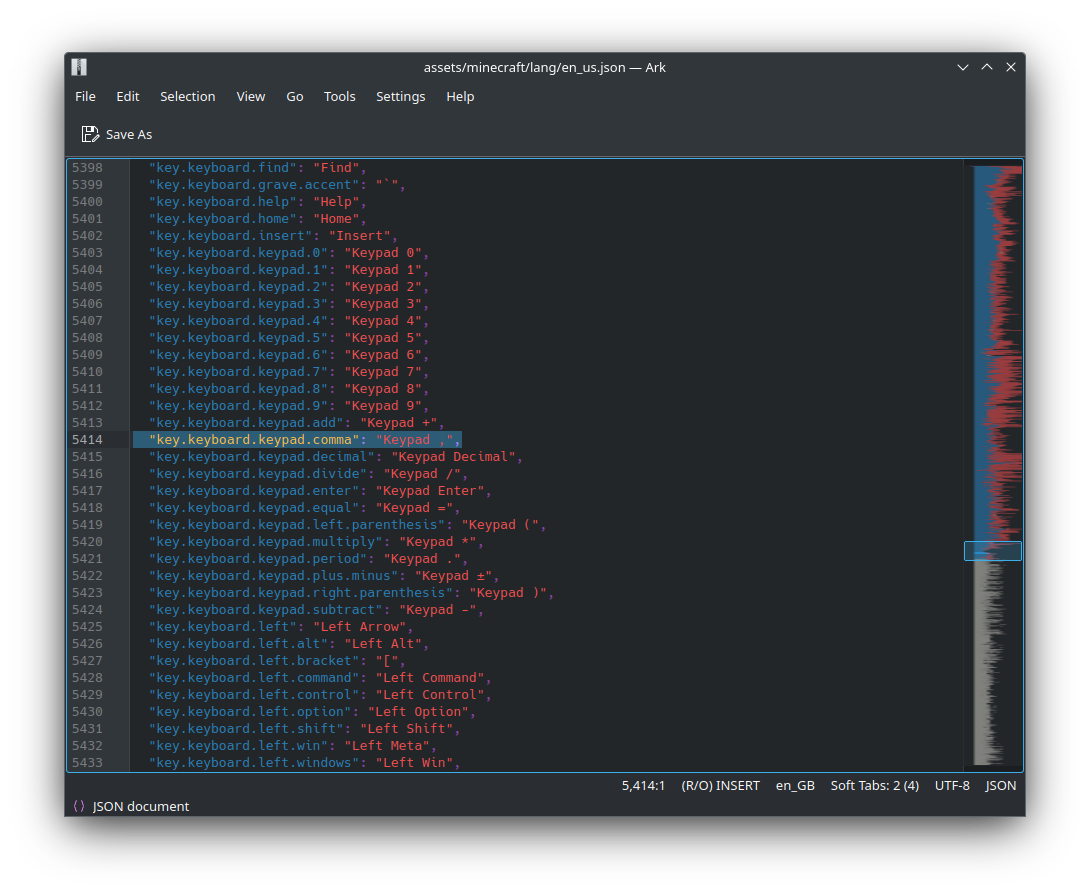Click the red-blue upper part of minimap
The width and height of the screenshot is (1090, 893).
click(997, 353)
